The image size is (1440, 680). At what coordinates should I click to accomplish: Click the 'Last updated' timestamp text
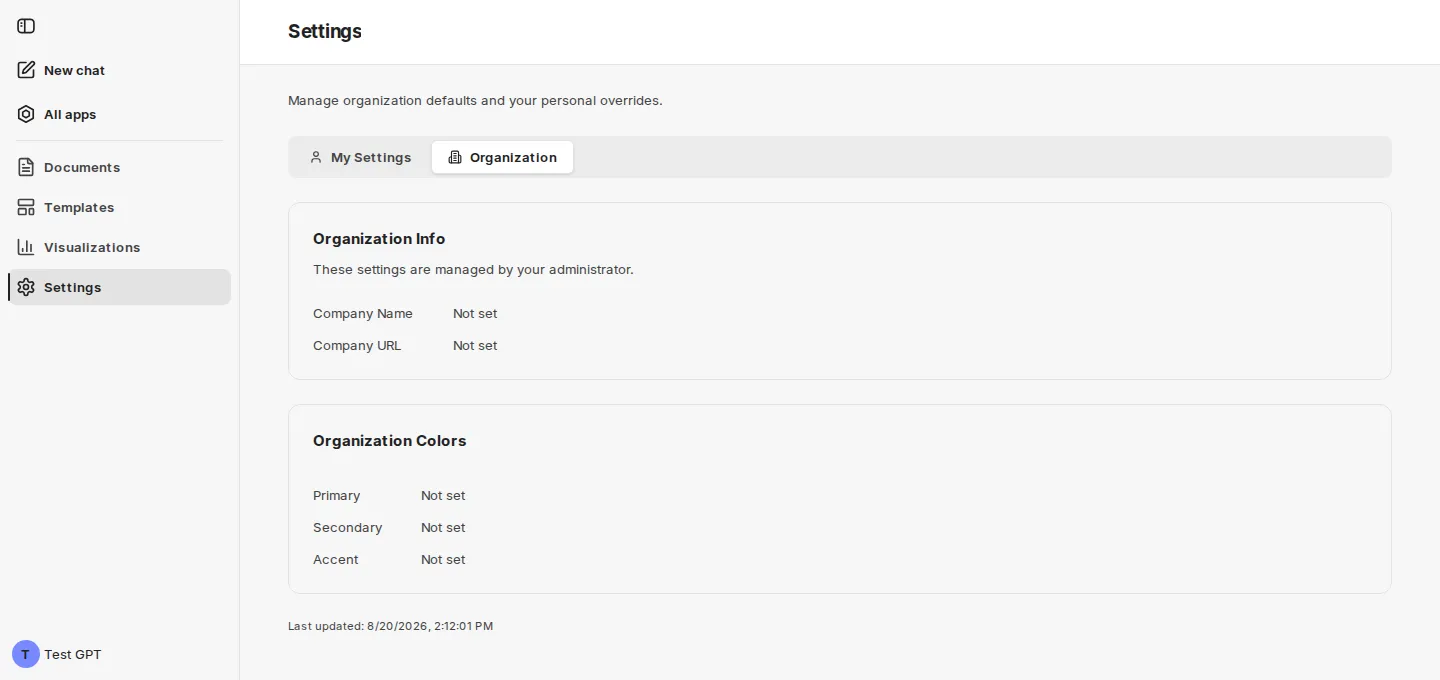(x=390, y=626)
